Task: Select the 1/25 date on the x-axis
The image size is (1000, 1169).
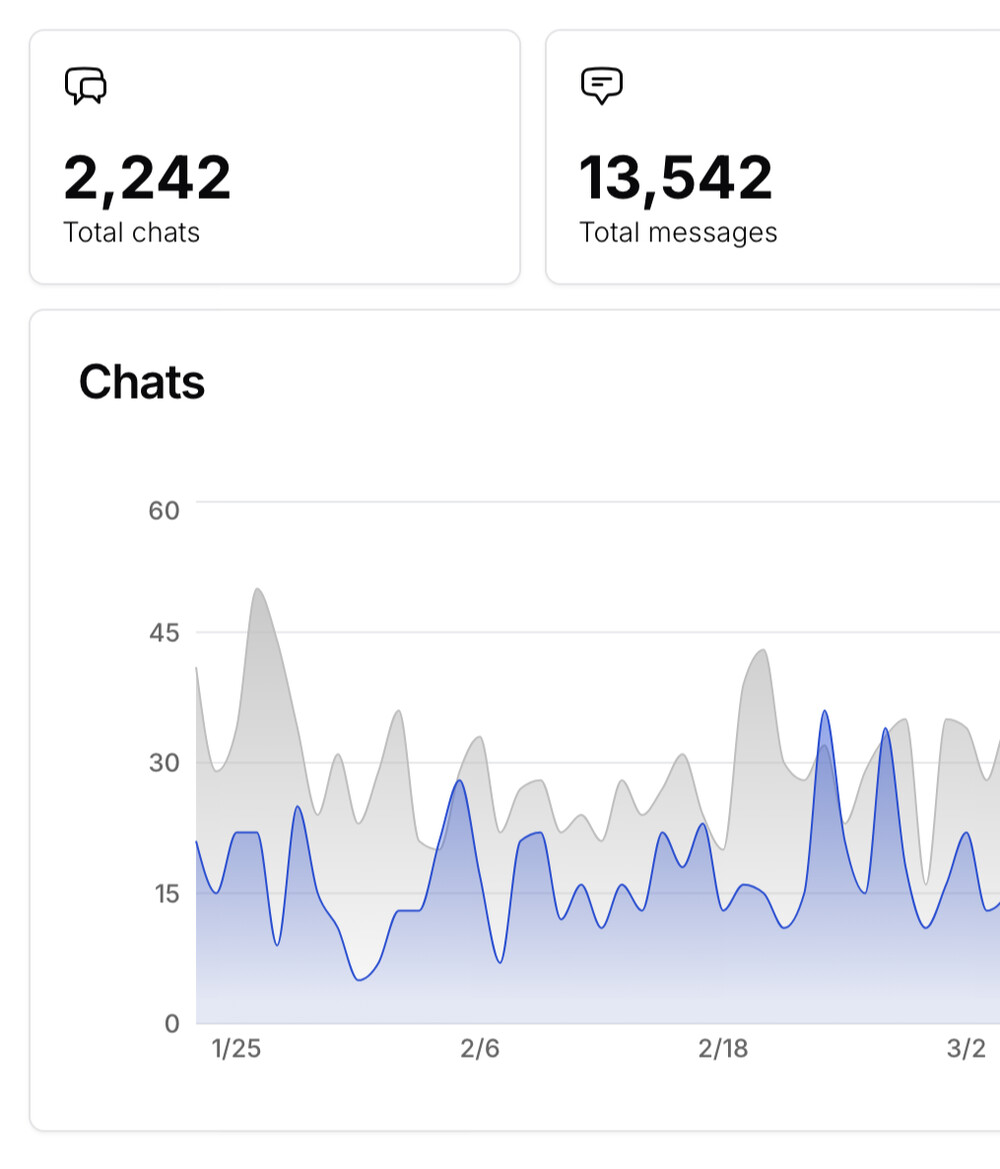Action: click(237, 1049)
